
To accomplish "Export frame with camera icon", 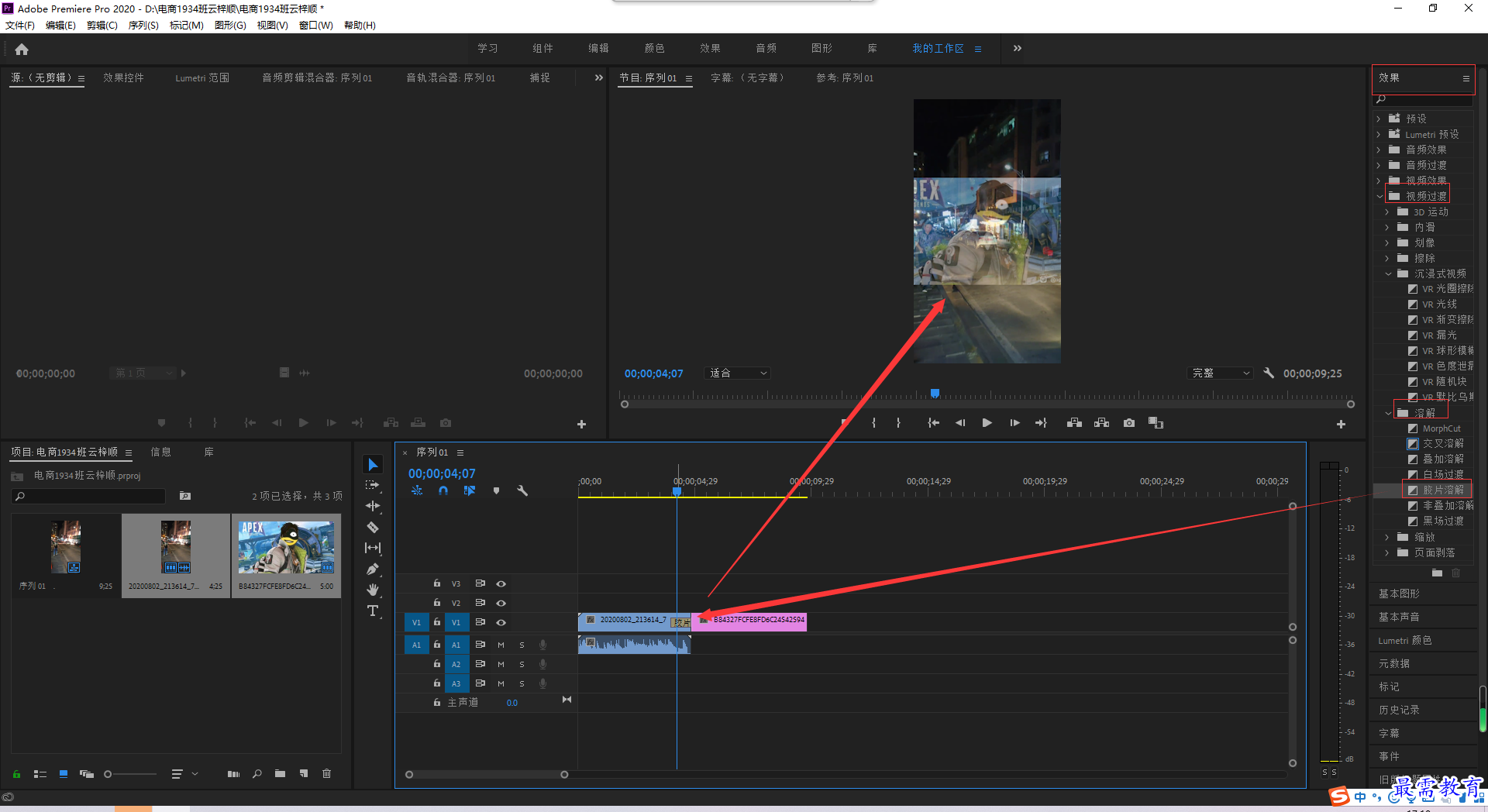I will pos(1129,423).
